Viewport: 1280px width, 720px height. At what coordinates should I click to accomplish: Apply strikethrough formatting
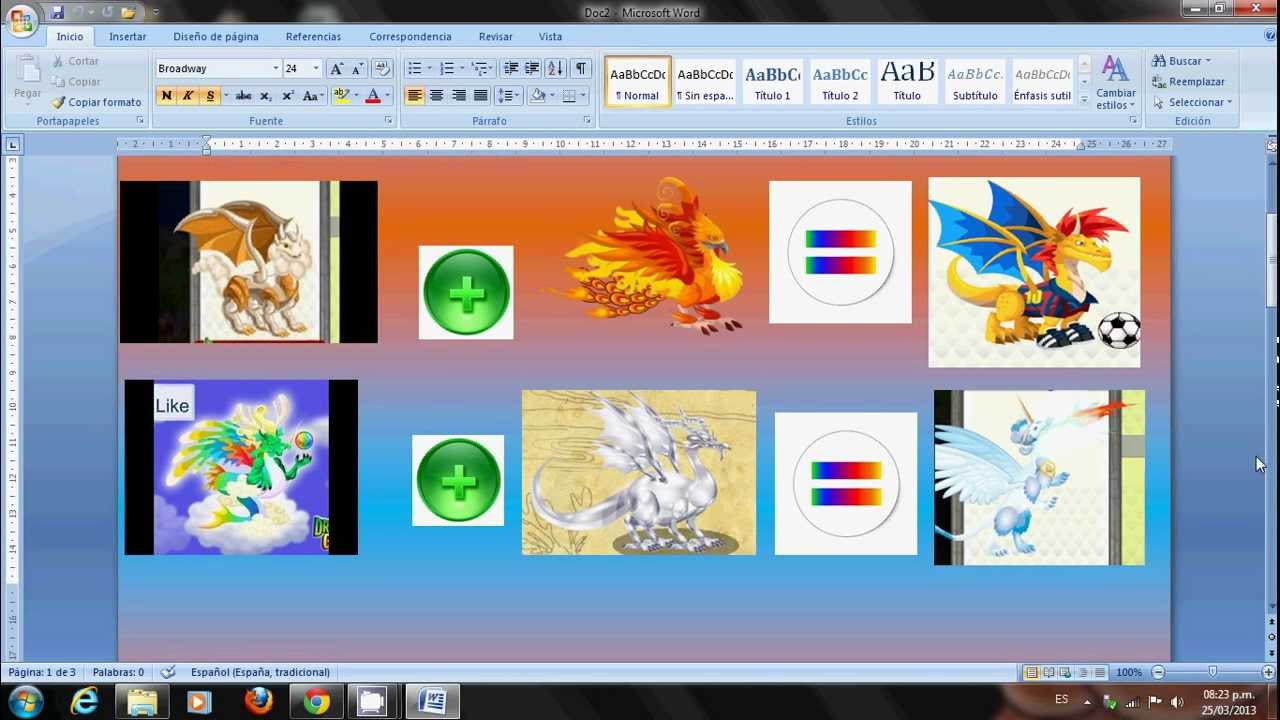point(243,96)
